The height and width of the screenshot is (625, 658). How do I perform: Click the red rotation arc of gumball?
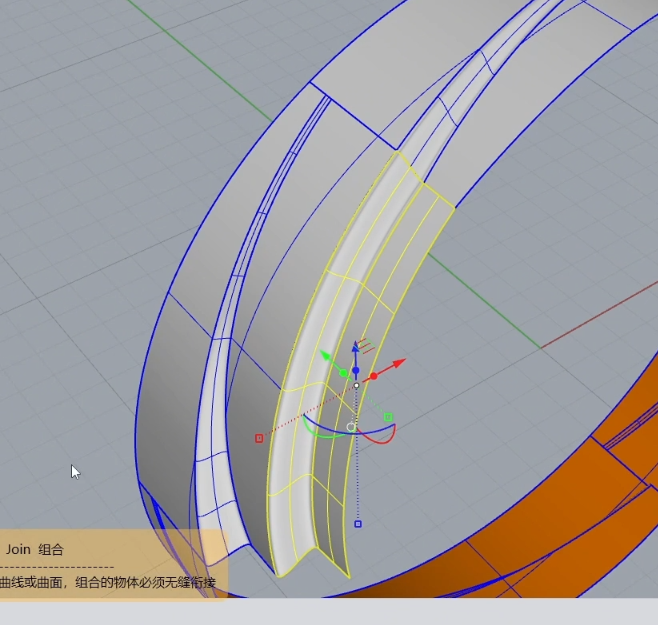tap(392, 435)
